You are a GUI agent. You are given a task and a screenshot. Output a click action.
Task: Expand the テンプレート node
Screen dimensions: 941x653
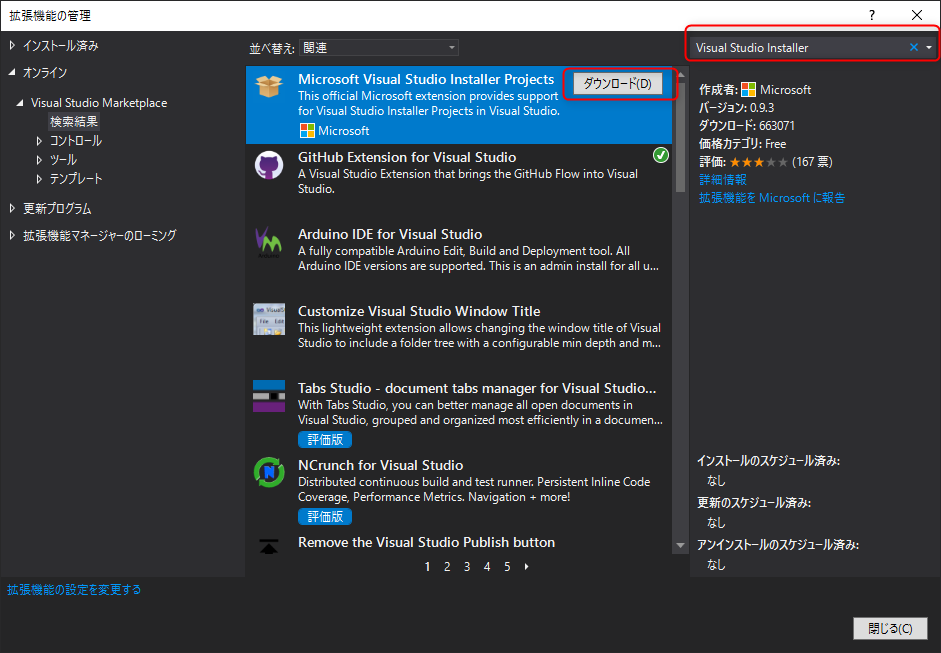click(x=40, y=179)
